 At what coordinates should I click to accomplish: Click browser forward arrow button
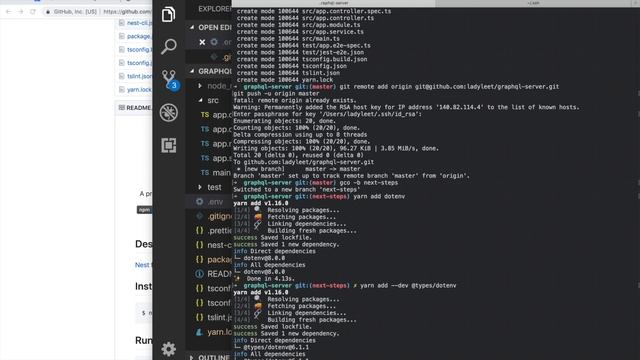tap(20, 11)
